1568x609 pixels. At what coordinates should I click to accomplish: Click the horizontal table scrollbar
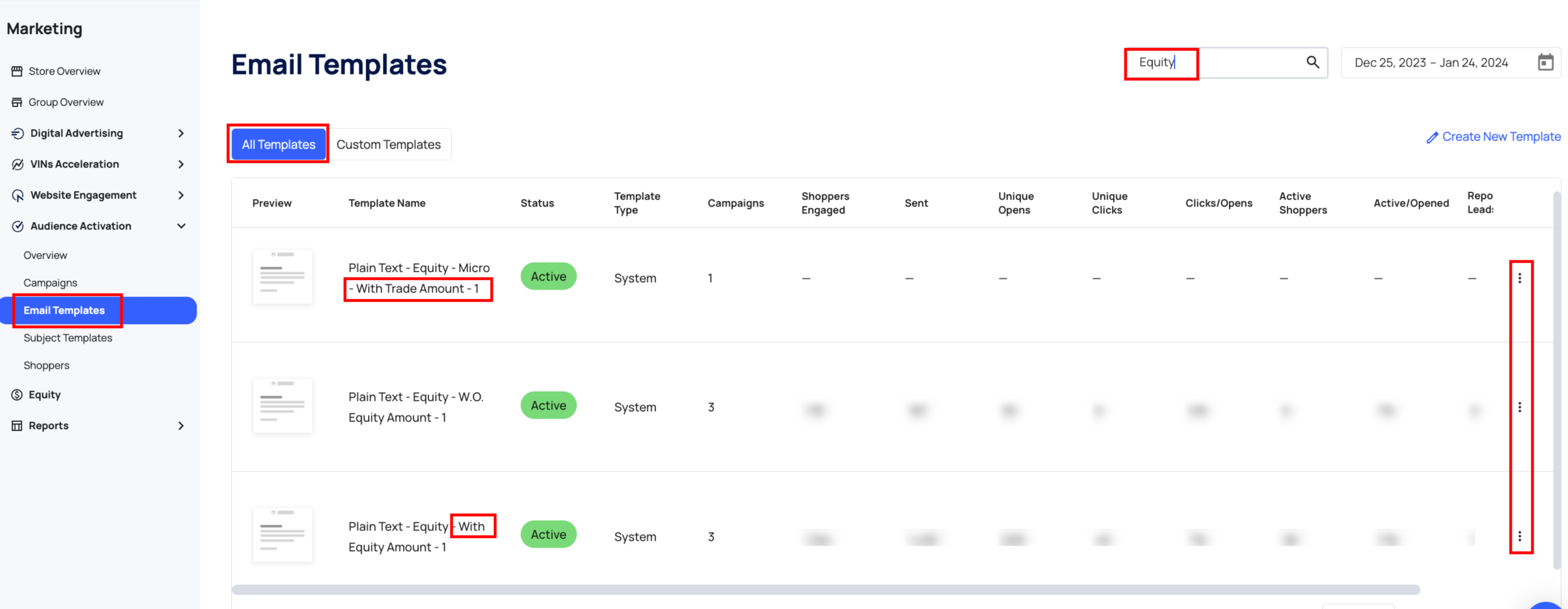(825, 590)
